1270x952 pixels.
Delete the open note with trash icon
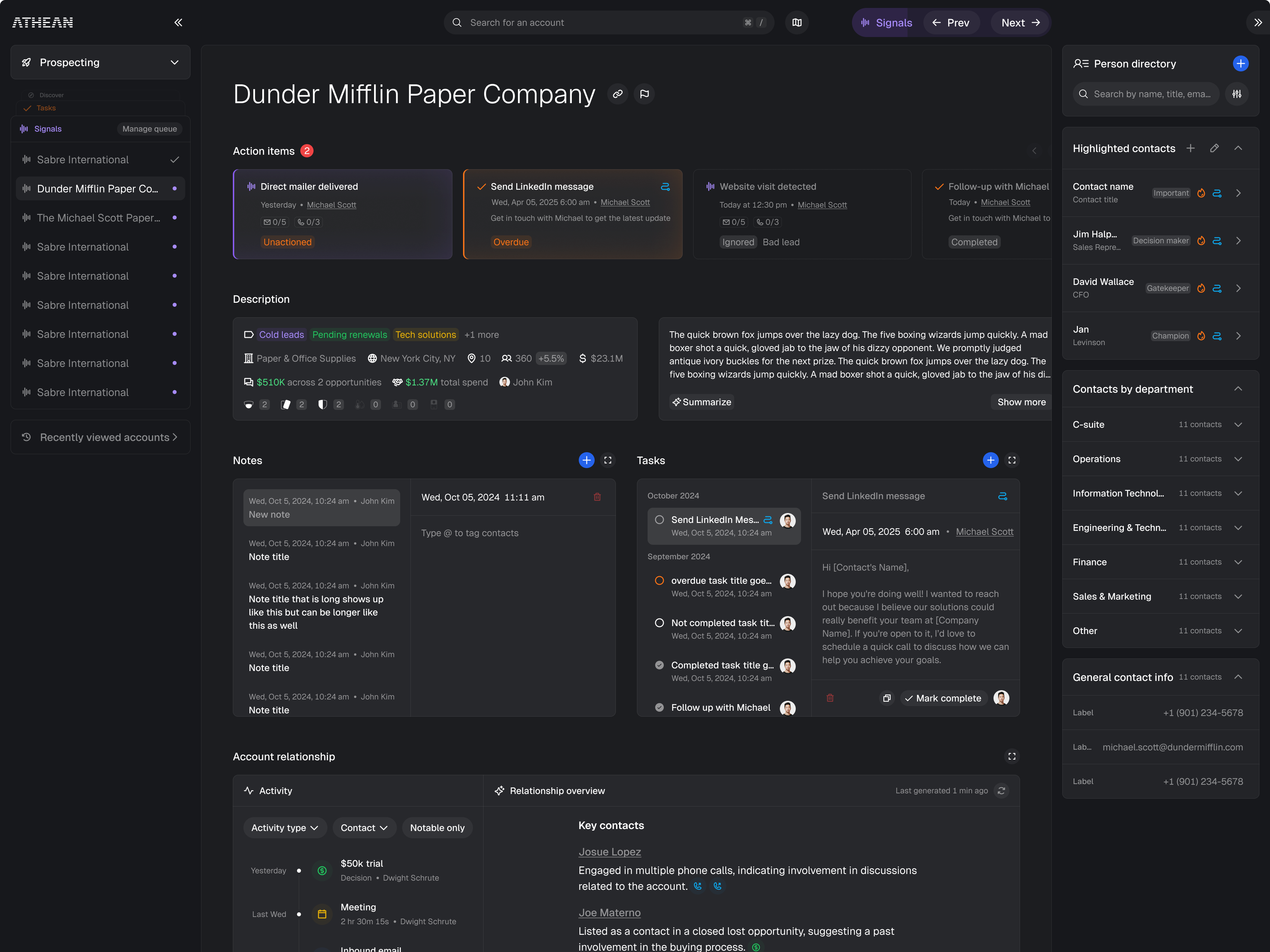[x=597, y=497]
